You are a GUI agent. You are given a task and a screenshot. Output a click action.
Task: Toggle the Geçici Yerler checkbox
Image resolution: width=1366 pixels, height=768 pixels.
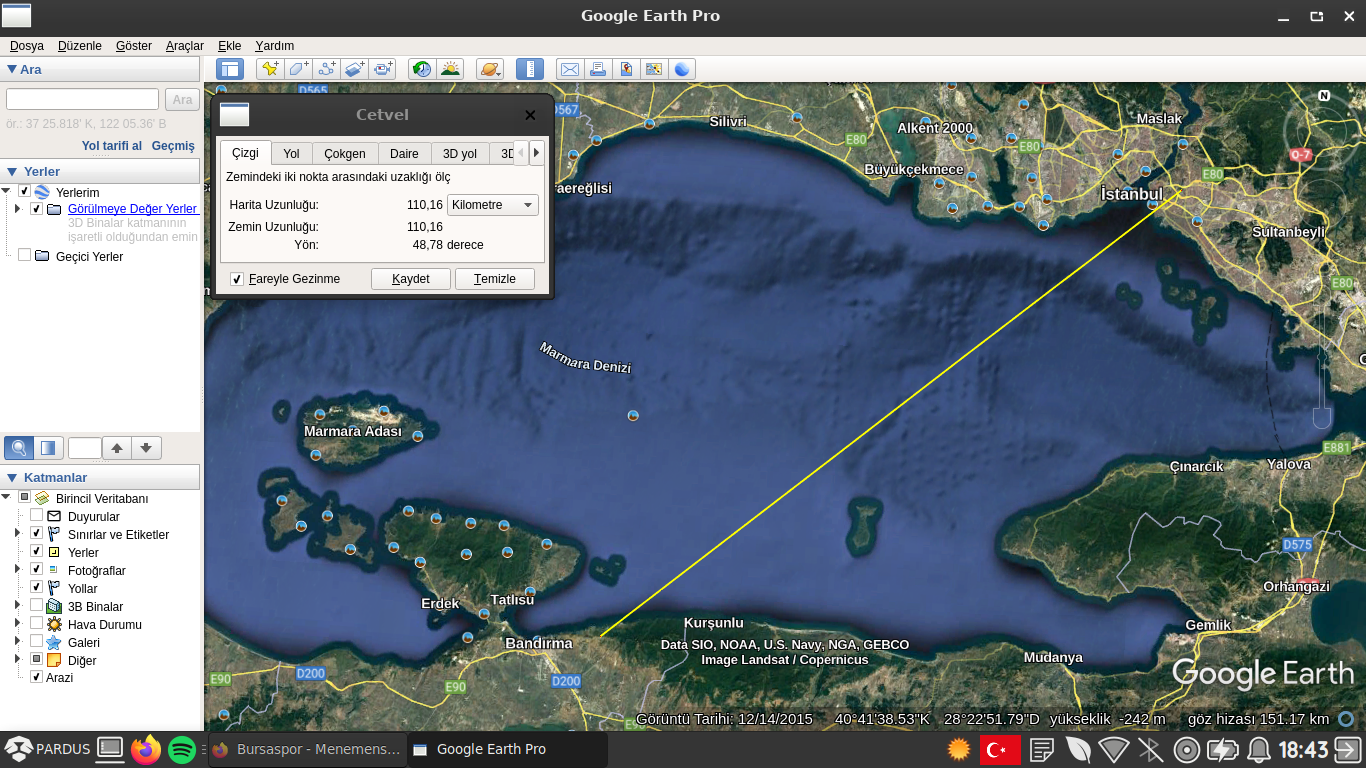24,255
